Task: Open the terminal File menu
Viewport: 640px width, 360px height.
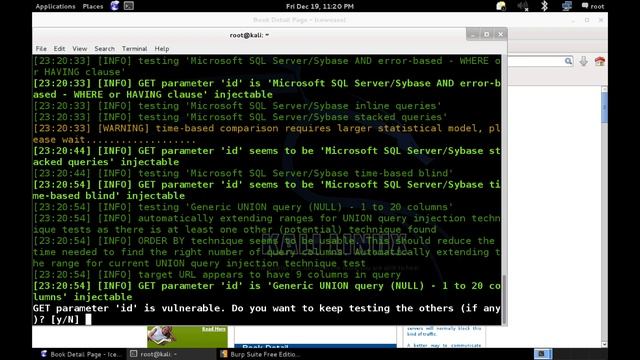Action: click(x=41, y=49)
